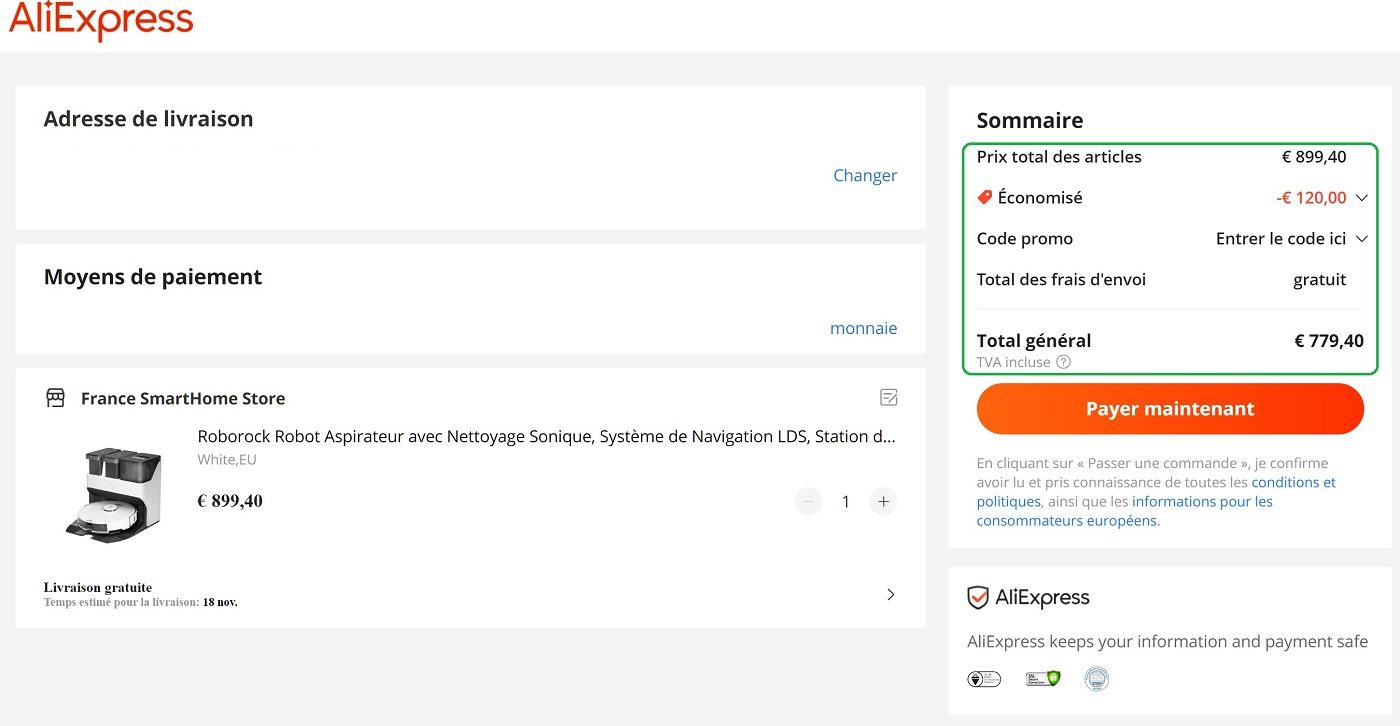Click the Moyens de paiement heading
This screenshot has width=1400, height=726.
coord(153,277)
